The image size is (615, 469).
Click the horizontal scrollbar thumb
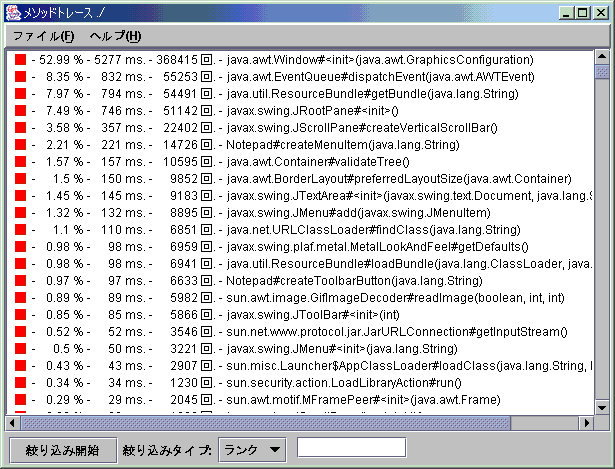(x=266, y=423)
